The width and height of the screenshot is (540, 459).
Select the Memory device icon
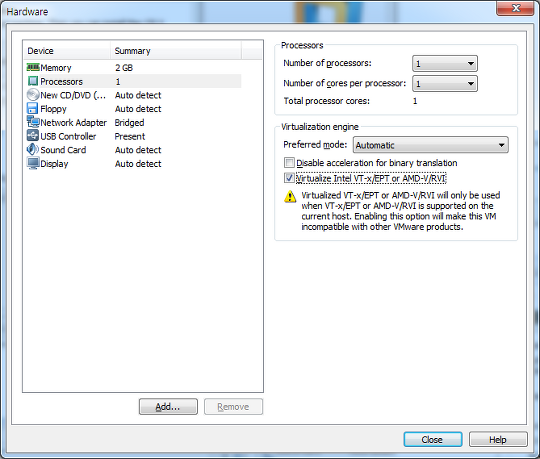pyautogui.click(x=33, y=67)
